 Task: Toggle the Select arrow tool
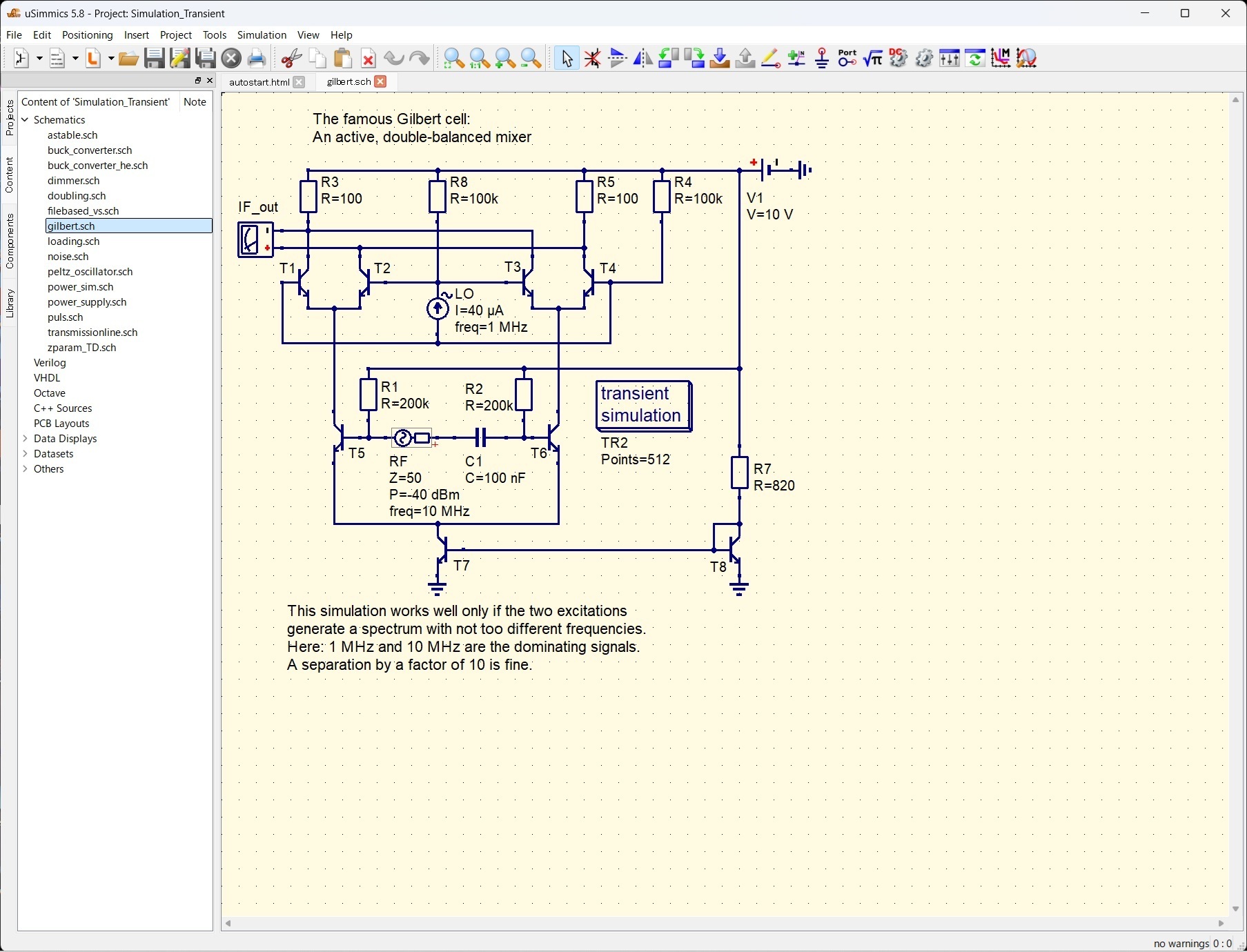[x=567, y=59]
